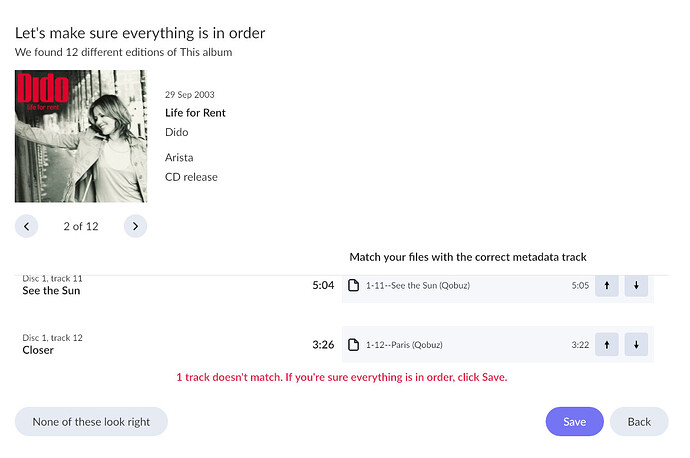This screenshot has width=690, height=458.
Task: Choose None of these look right
Action: [91, 422]
